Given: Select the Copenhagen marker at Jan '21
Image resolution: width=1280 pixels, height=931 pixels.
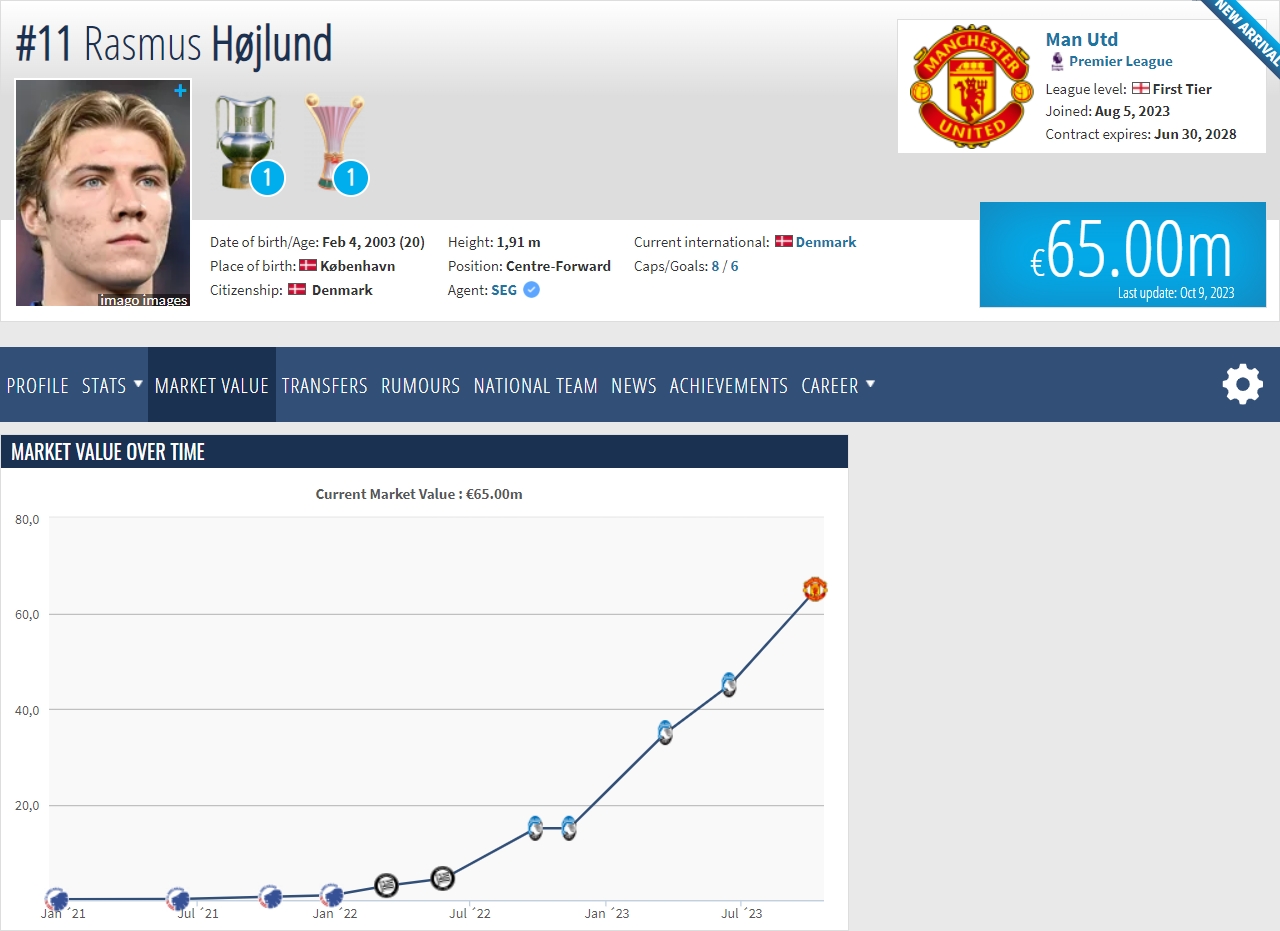Looking at the screenshot, I should (57, 899).
